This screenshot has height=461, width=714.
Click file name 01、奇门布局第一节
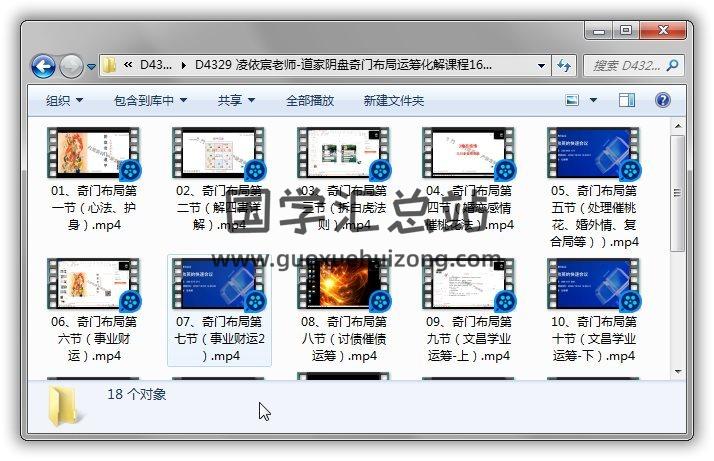tap(94, 207)
